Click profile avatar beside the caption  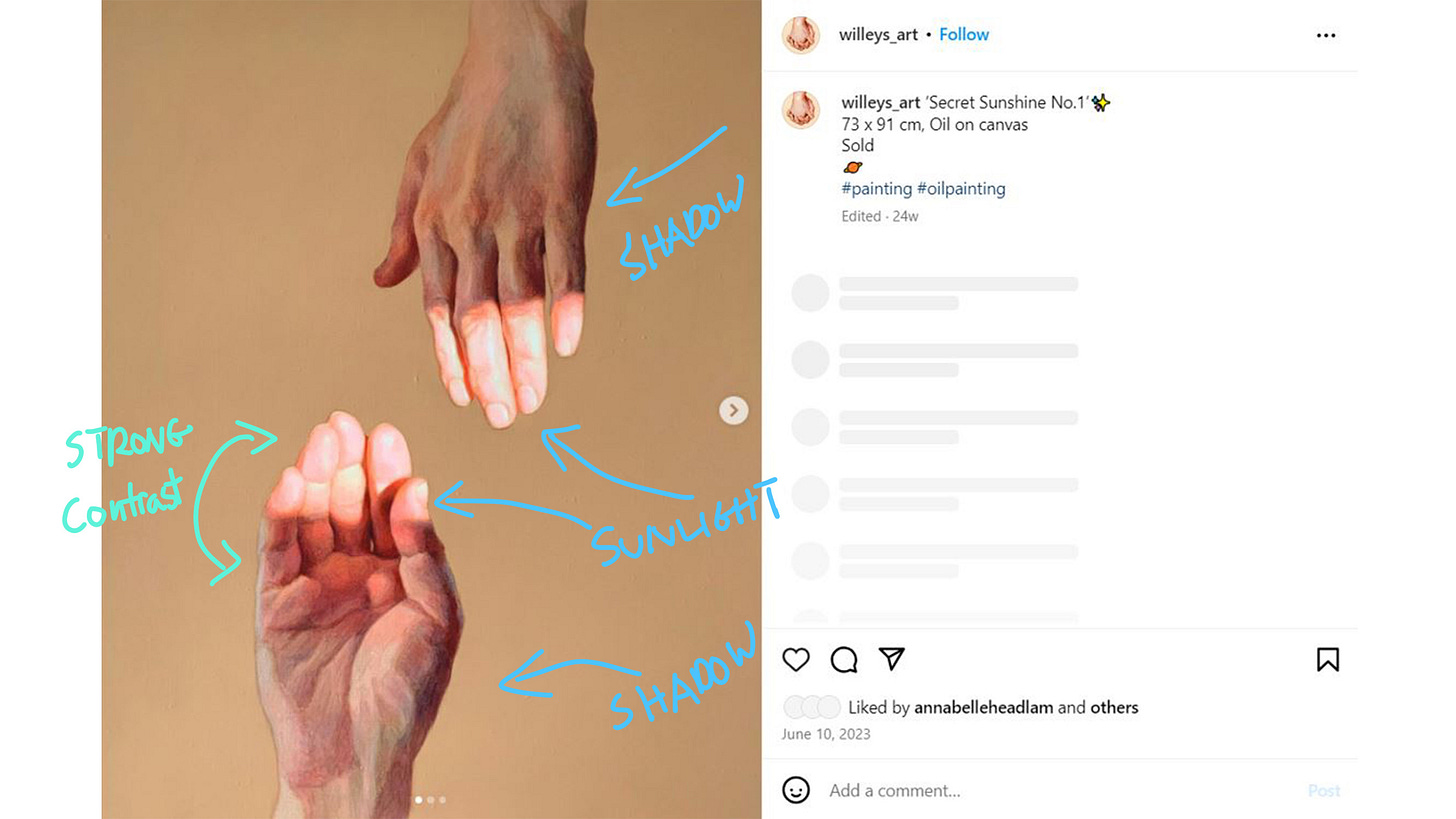801,110
